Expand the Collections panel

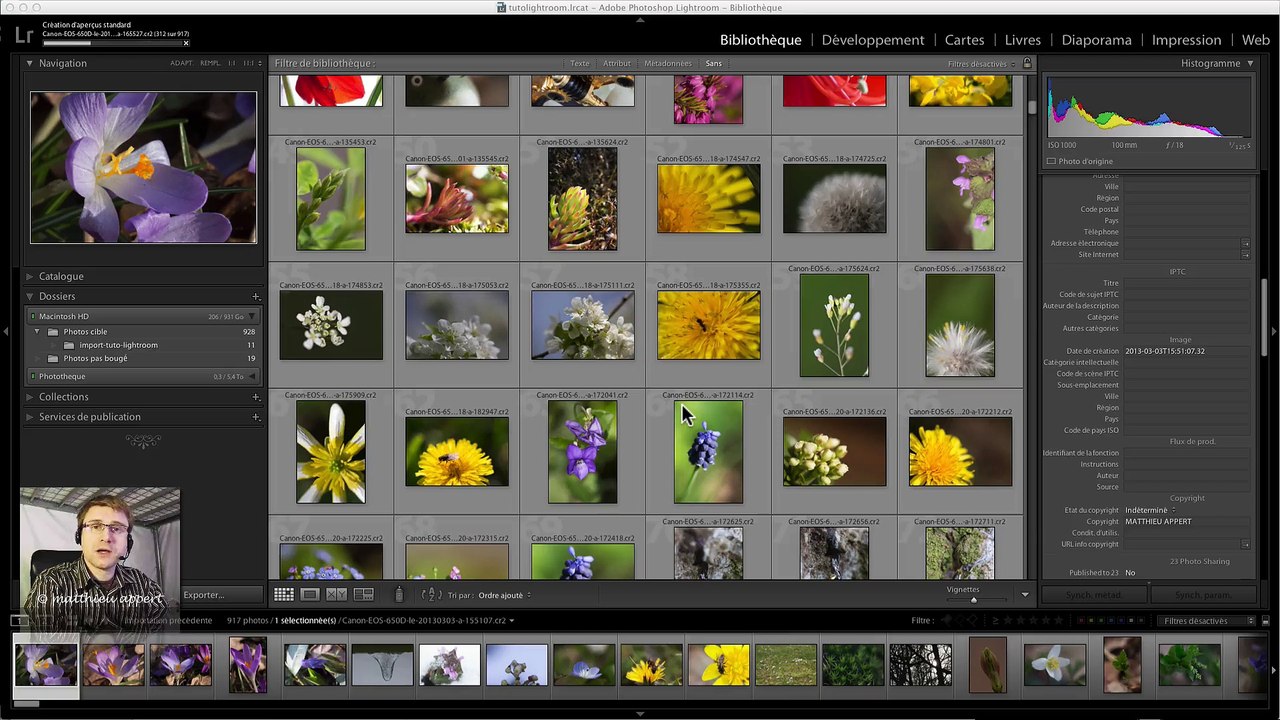[29, 397]
